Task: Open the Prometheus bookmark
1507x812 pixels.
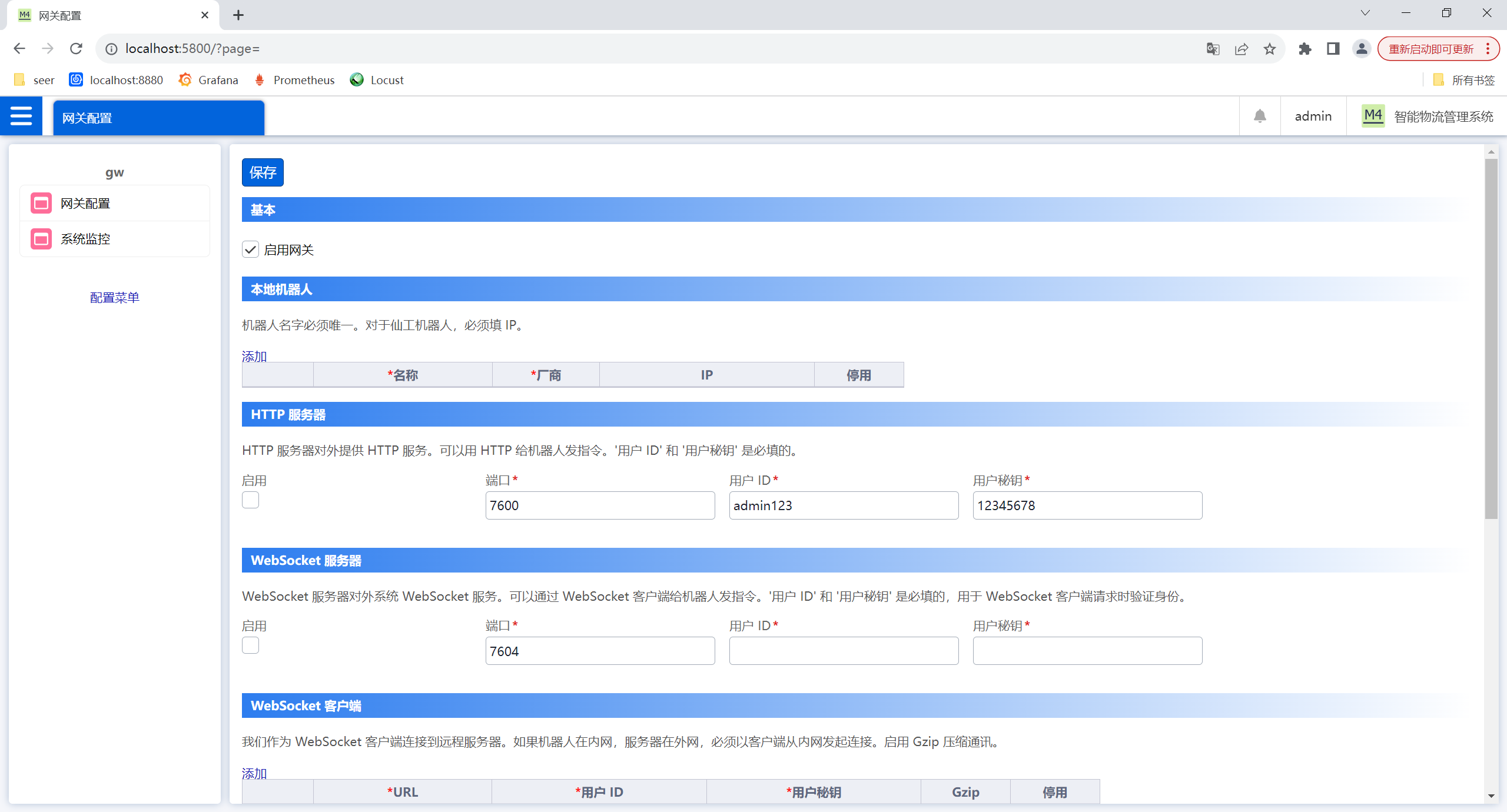Action: point(294,80)
